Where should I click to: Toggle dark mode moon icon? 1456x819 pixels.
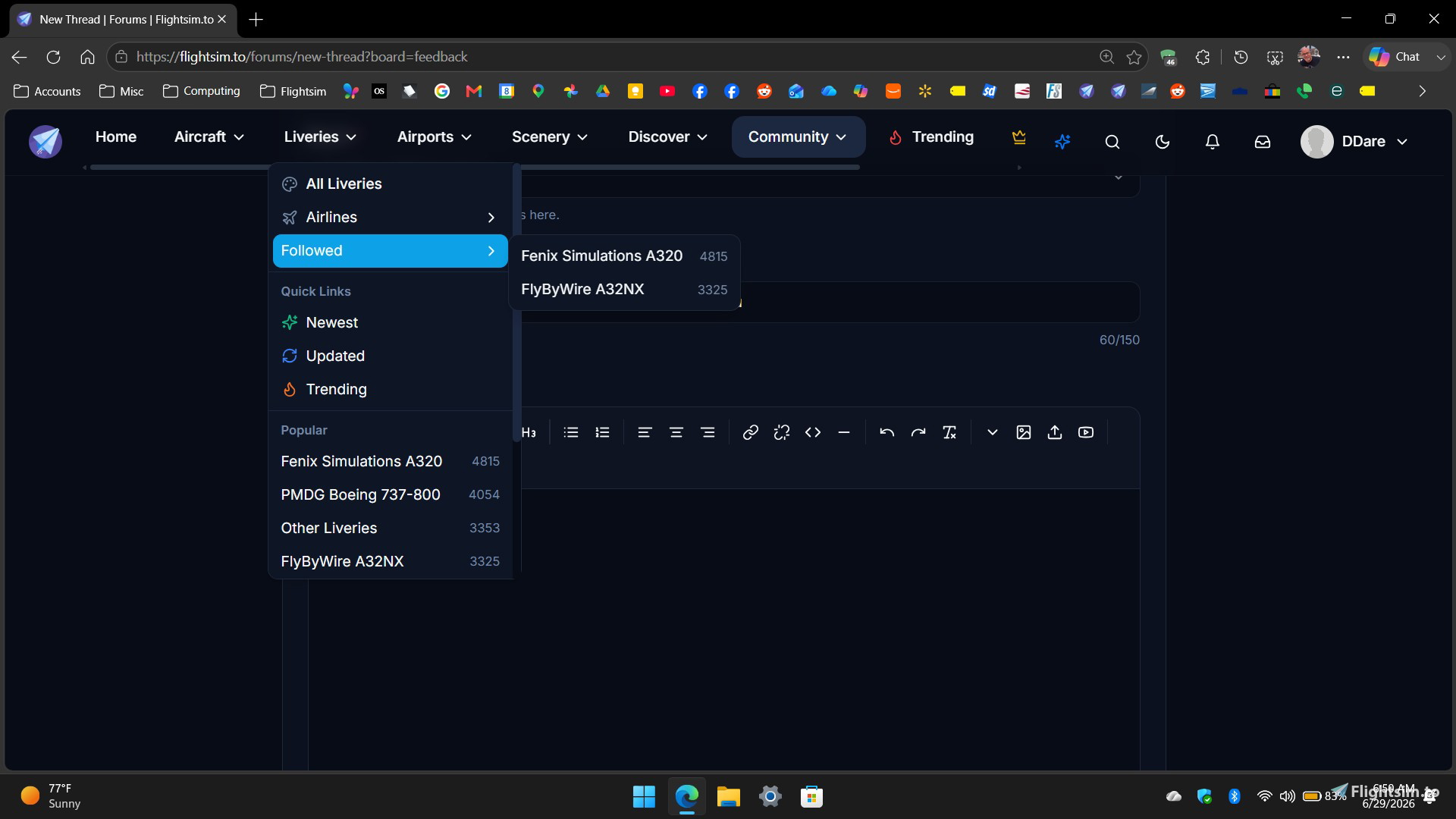(x=1163, y=142)
